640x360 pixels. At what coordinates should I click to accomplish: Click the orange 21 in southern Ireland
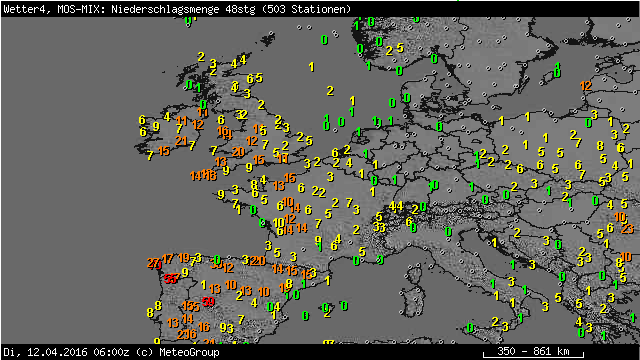(181, 141)
